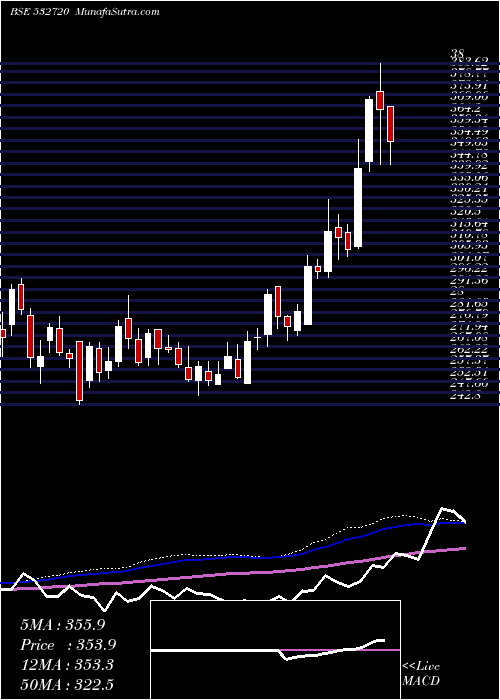Viewport: 500px width, 700px height.
Task: Click the 301.07 price axis label
Action: point(471,258)
